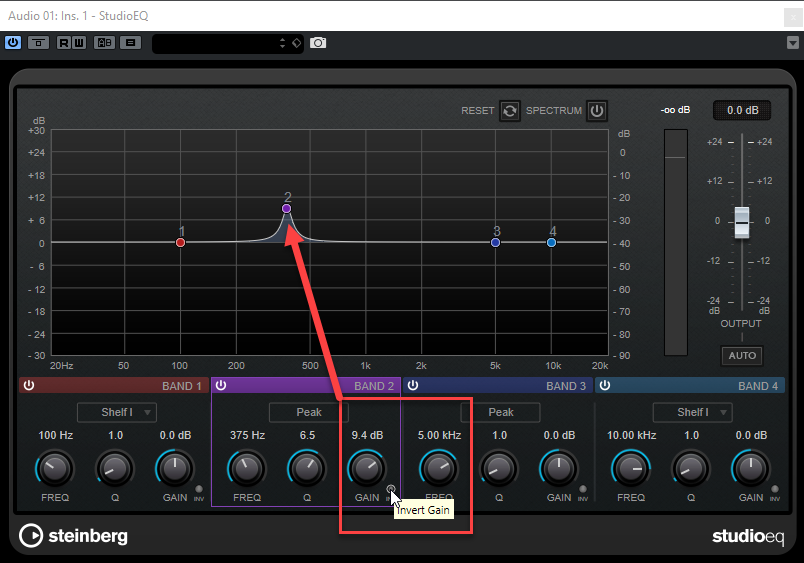Click the camera snapshot icon
804x563 pixels.
[x=318, y=43]
